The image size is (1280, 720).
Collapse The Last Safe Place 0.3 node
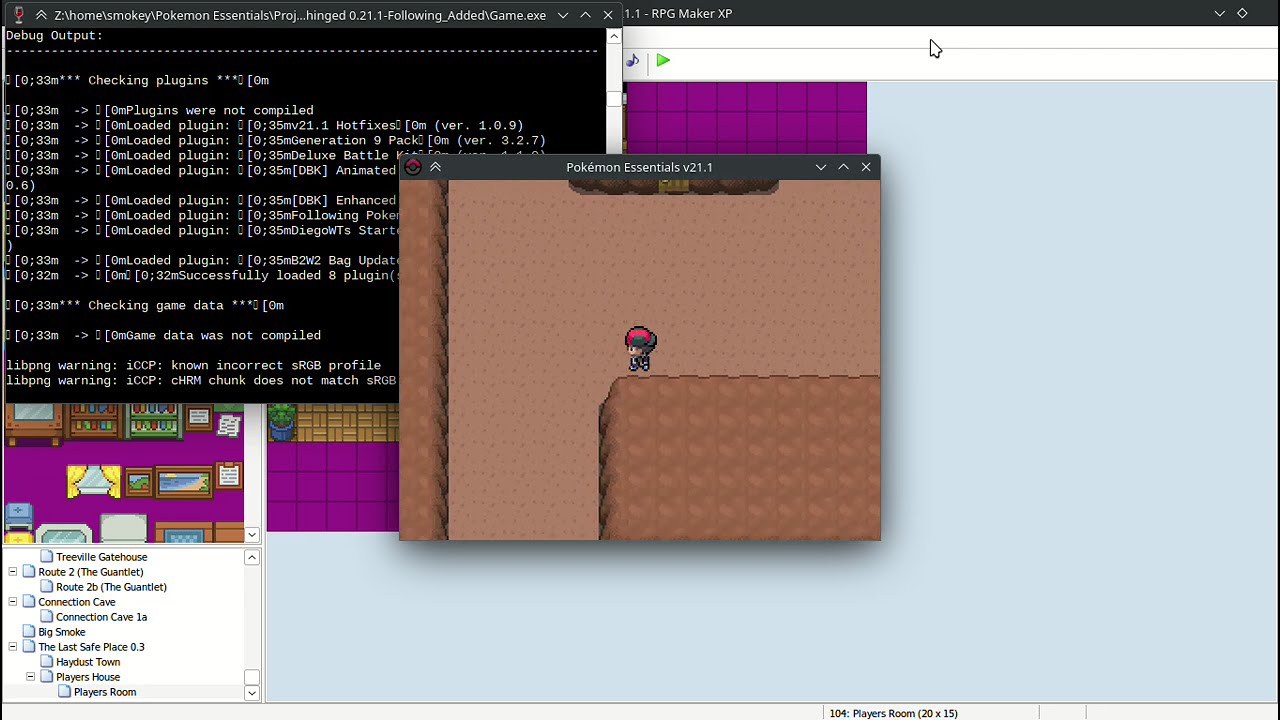click(13, 647)
